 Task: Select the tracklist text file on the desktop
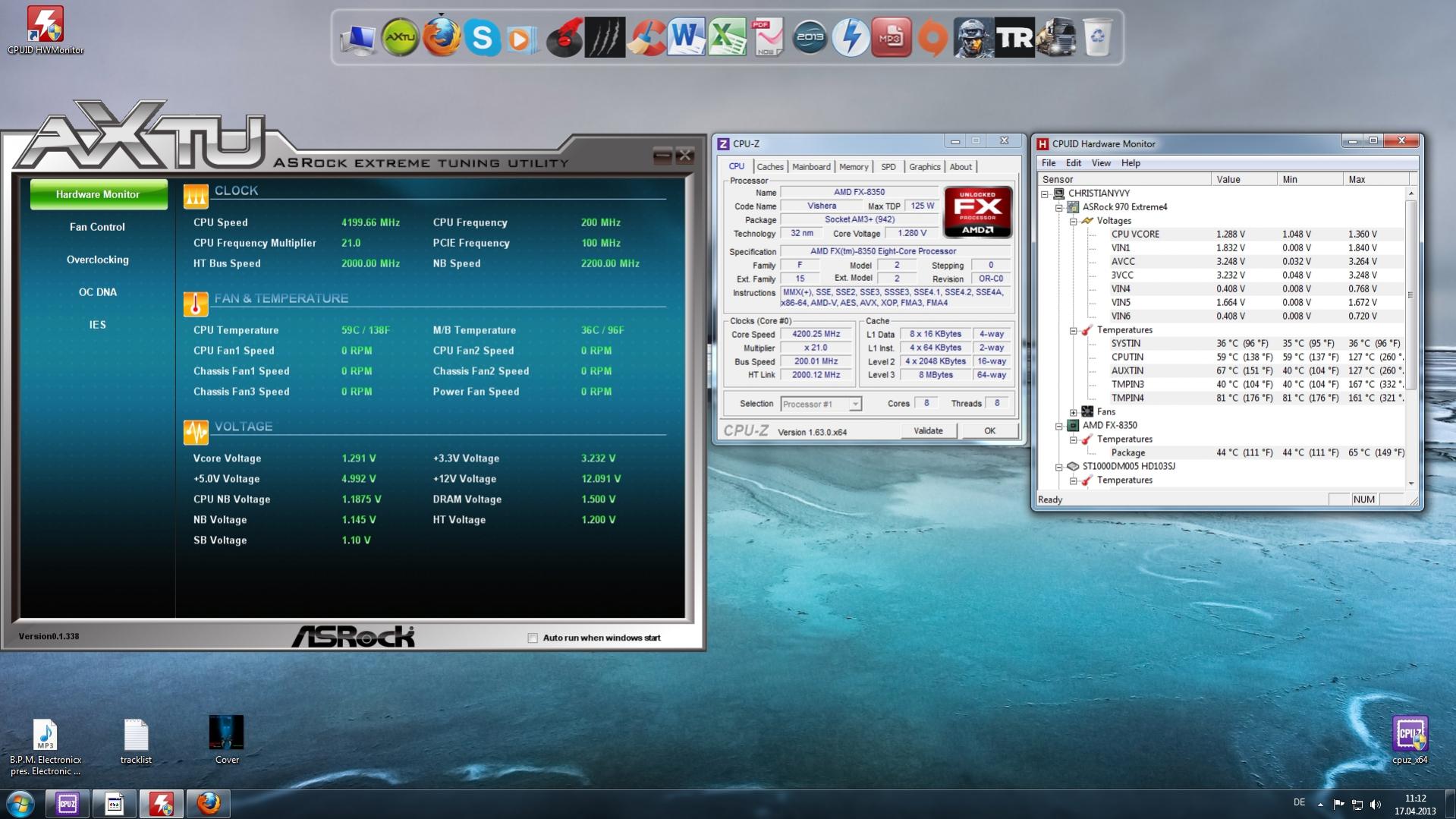pyautogui.click(x=136, y=742)
